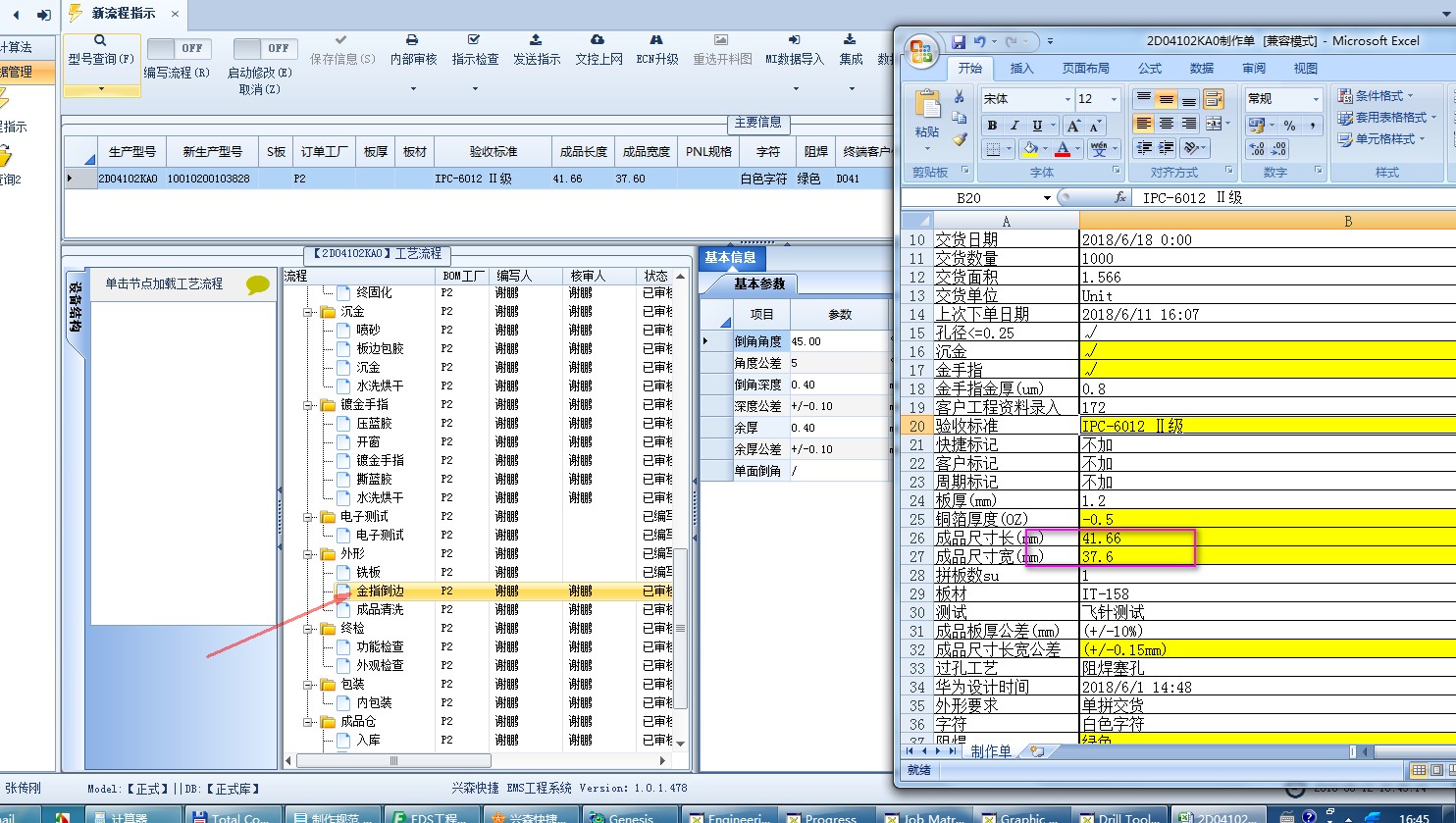This screenshot has width=1456, height=823.
Task: Undo the last action in Excel
Action: [979, 41]
